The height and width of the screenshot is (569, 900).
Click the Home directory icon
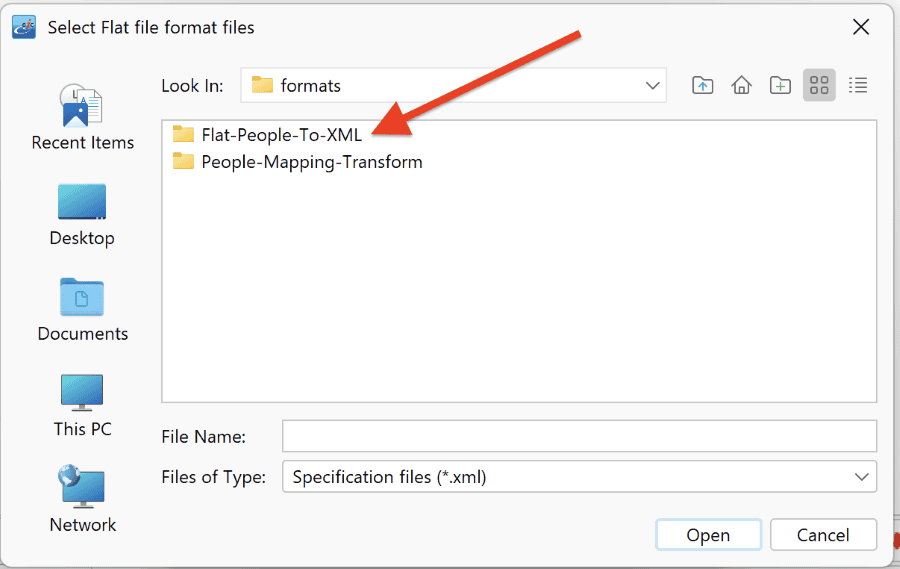click(x=741, y=86)
